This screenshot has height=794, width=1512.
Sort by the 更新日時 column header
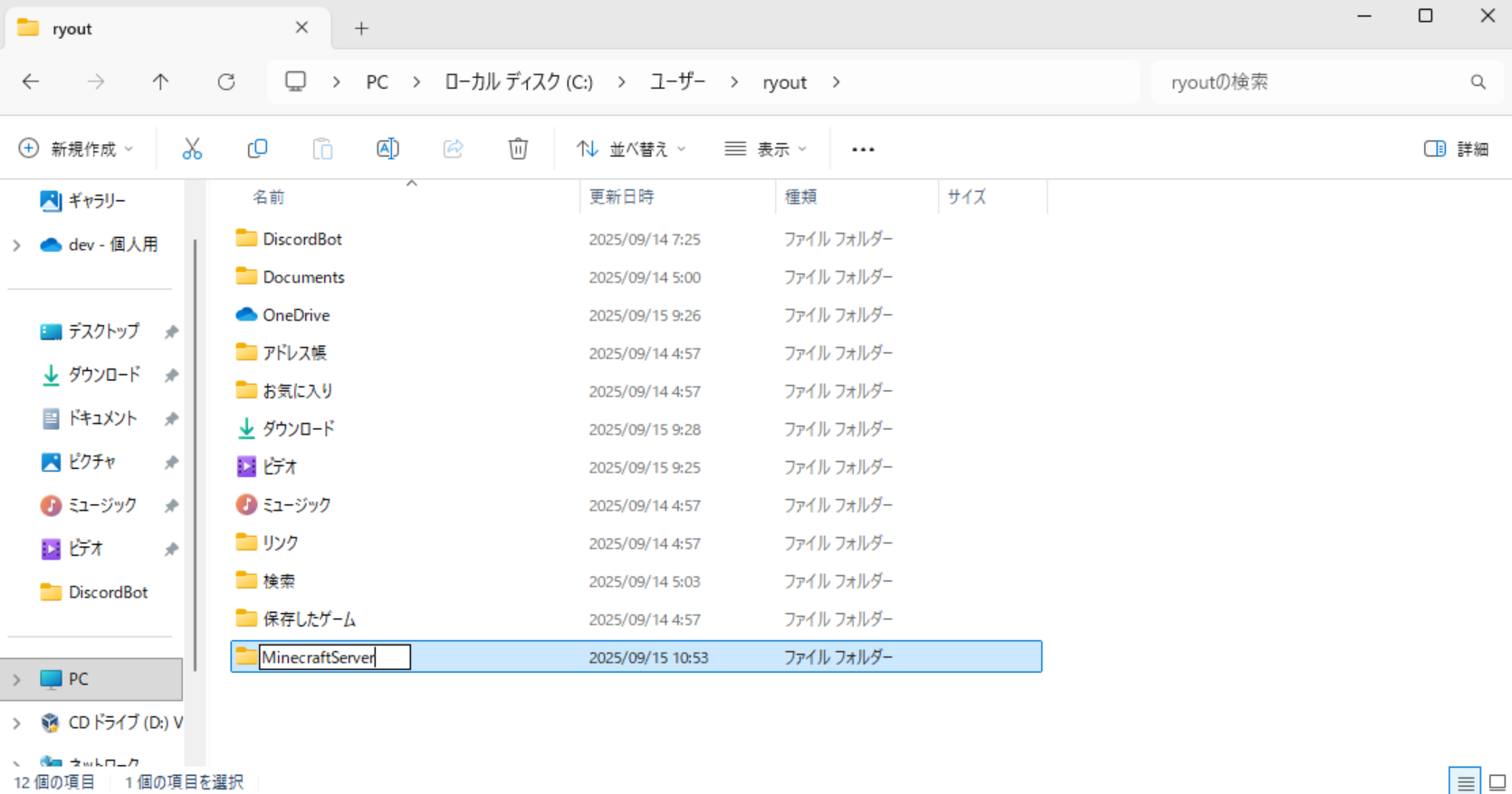pos(622,196)
